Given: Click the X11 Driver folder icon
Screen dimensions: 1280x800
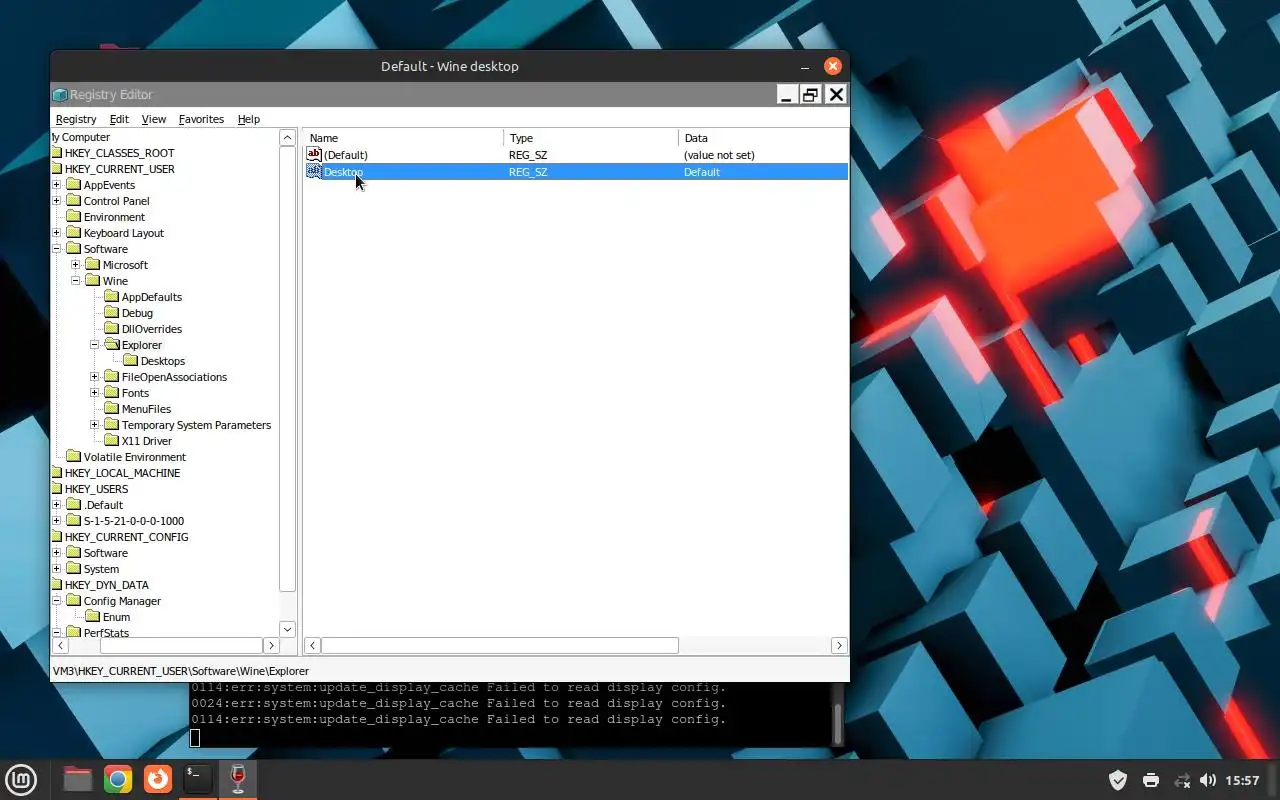Looking at the screenshot, I should click(x=111, y=441).
